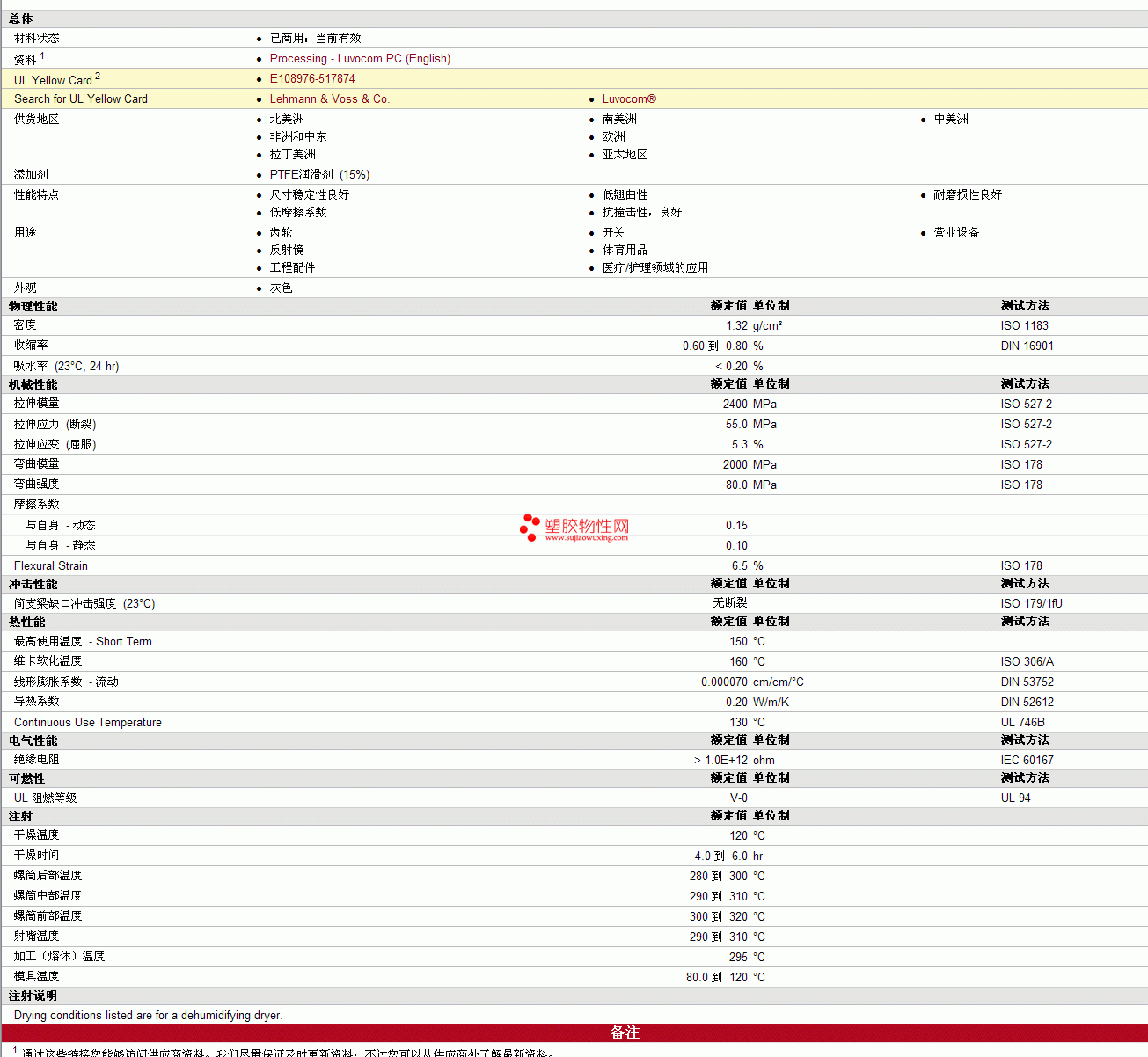Click the test method UL 746B
This screenshot has width=1148, height=1057.
[1023, 722]
